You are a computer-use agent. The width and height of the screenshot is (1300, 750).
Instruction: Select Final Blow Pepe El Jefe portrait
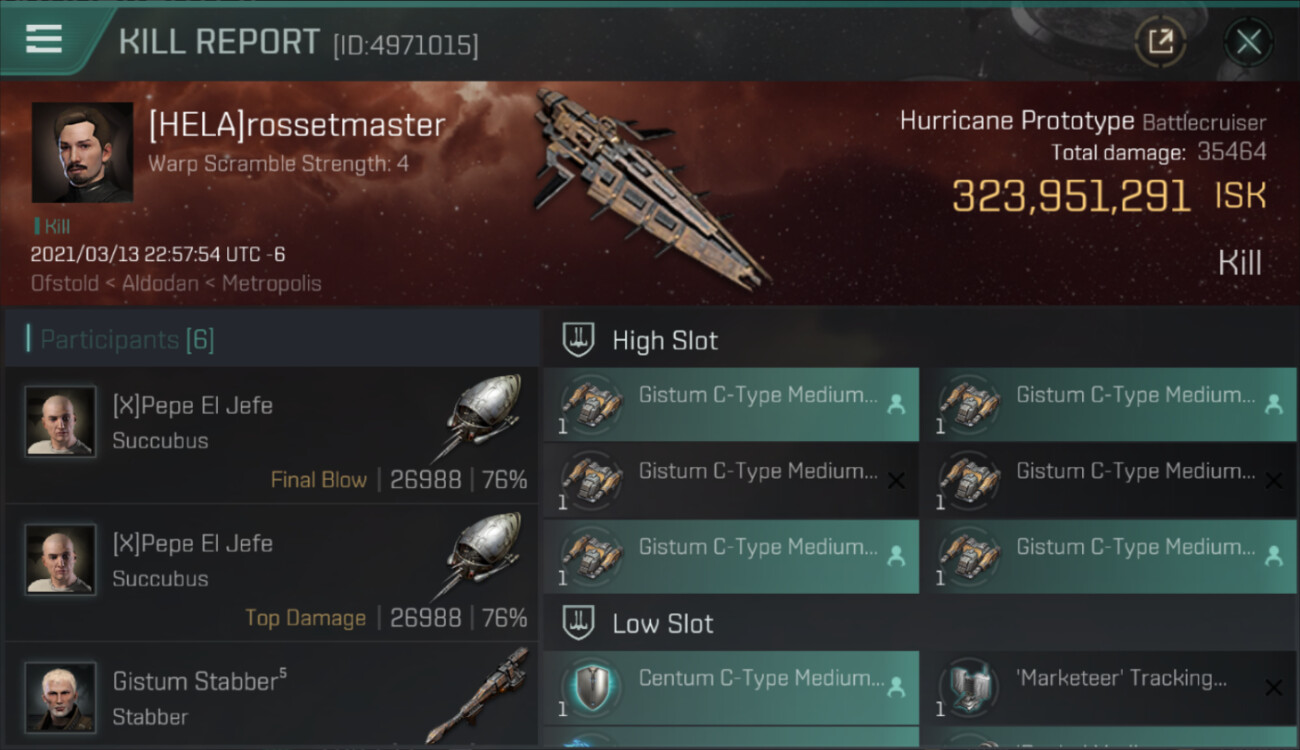61,421
